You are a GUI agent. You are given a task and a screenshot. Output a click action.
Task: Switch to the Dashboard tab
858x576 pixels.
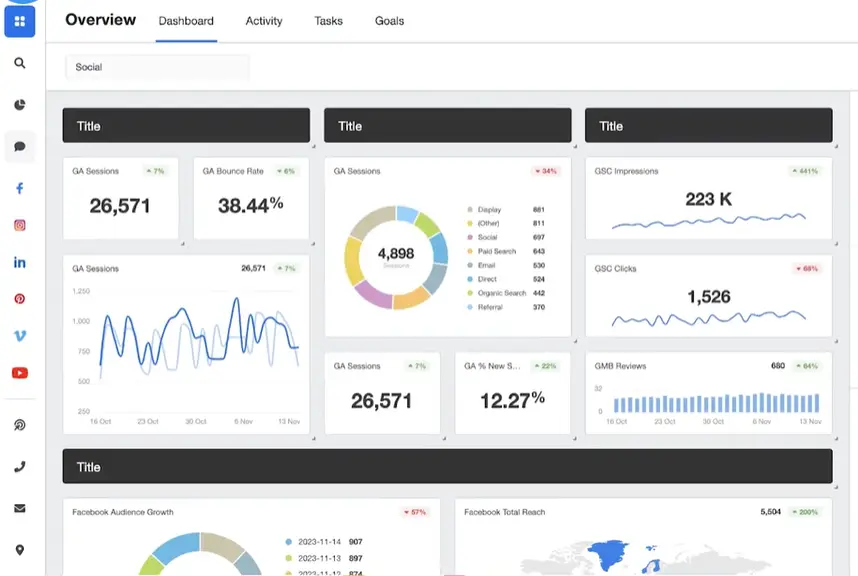coord(186,21)
